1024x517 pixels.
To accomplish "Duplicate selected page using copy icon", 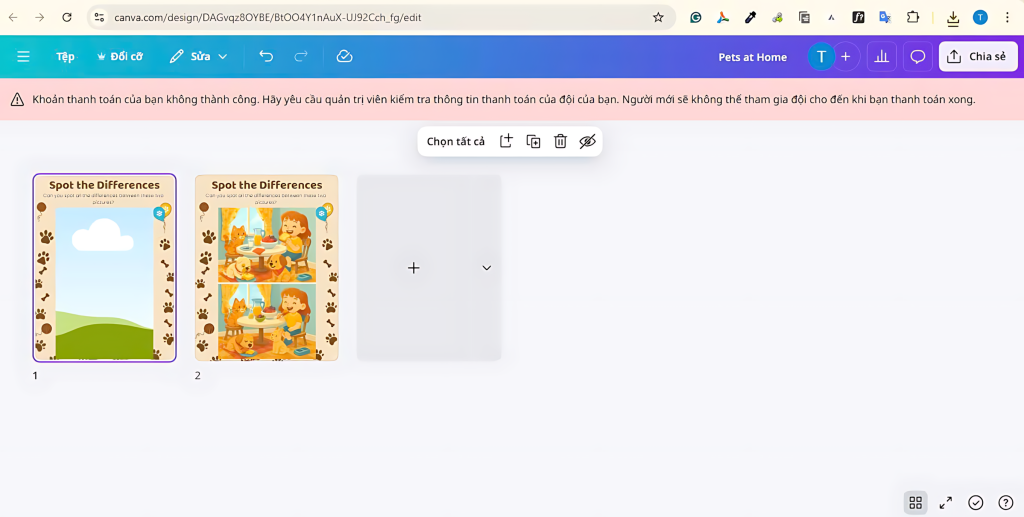I will tap(534, 141).
